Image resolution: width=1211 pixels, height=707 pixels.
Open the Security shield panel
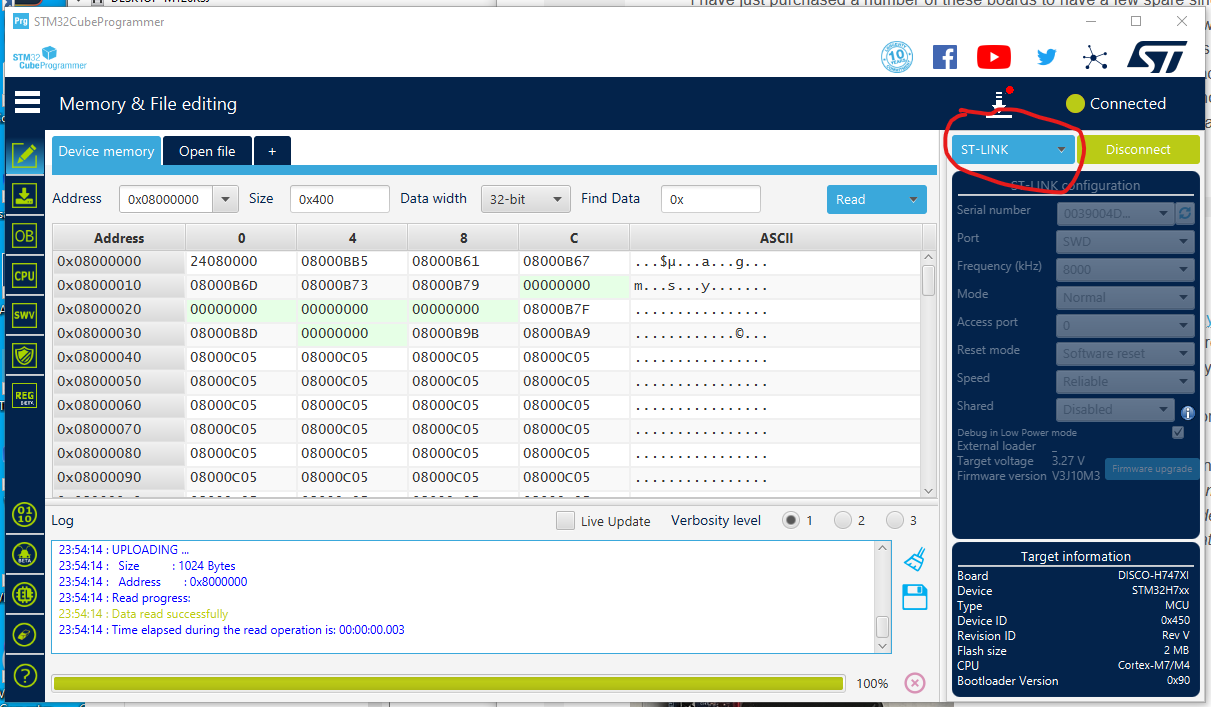click(x=25, y=354)
